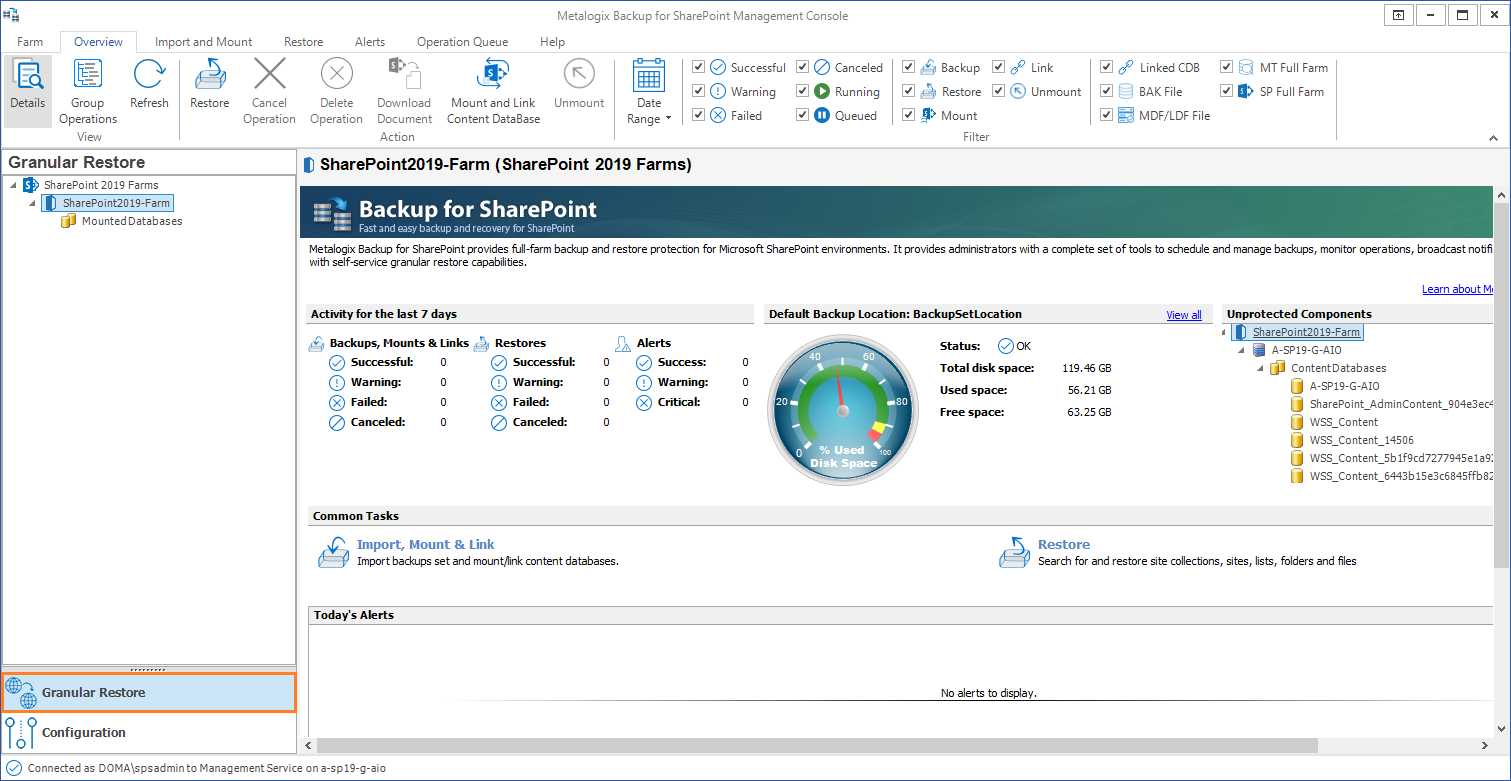Viewport: 1511px width, 781px height.
Task: Select the MountedDatabases node
Action: [x=131, y=221]
